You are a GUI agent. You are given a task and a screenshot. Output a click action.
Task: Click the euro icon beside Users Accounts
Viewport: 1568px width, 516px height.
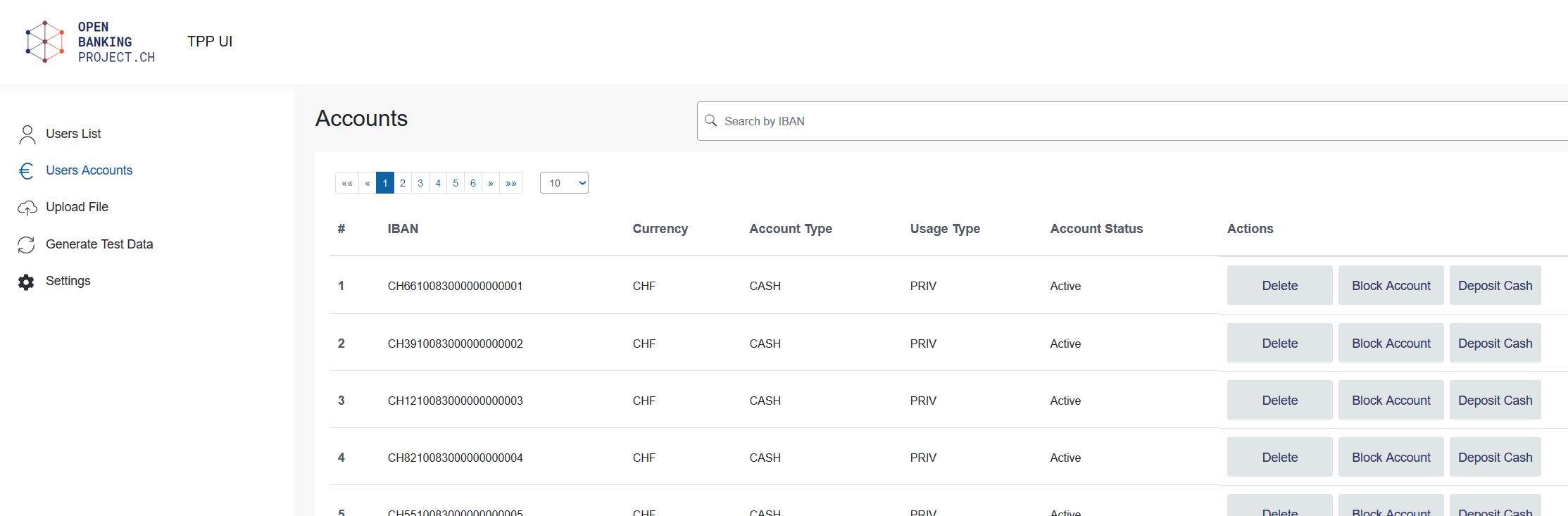(x=27, y=171)
